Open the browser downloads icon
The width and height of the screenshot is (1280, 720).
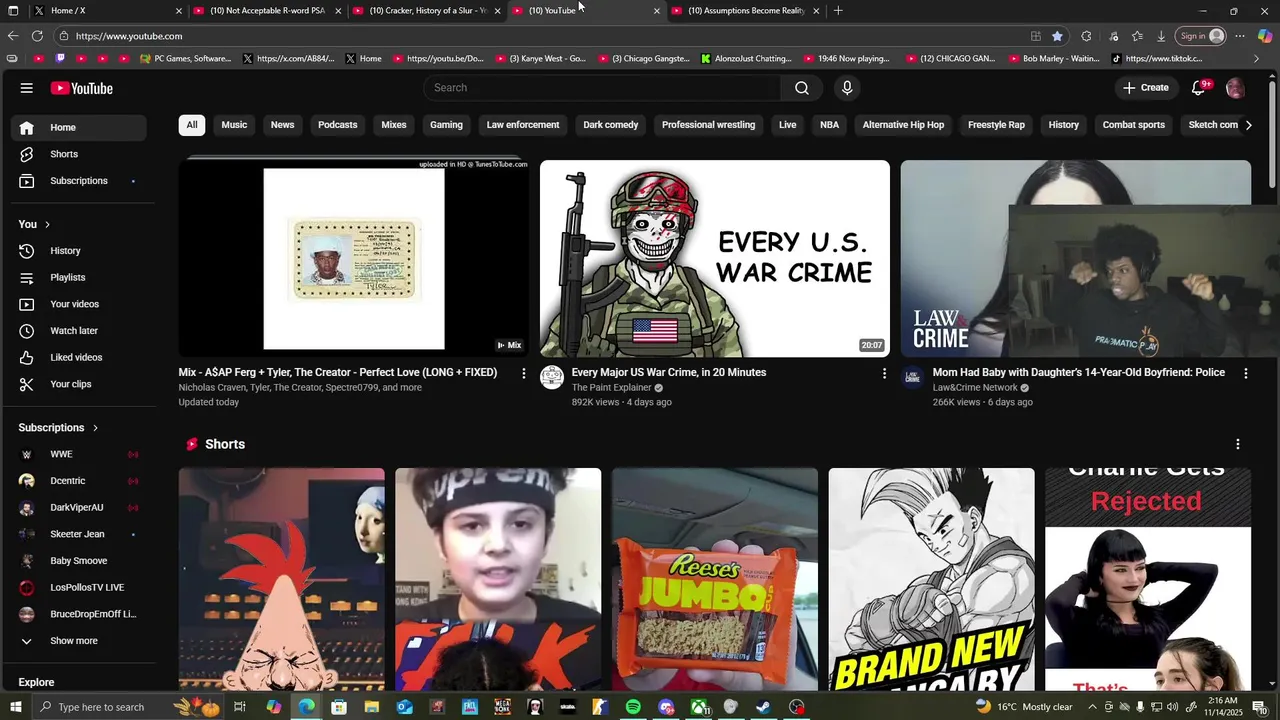click(1161, 36)
